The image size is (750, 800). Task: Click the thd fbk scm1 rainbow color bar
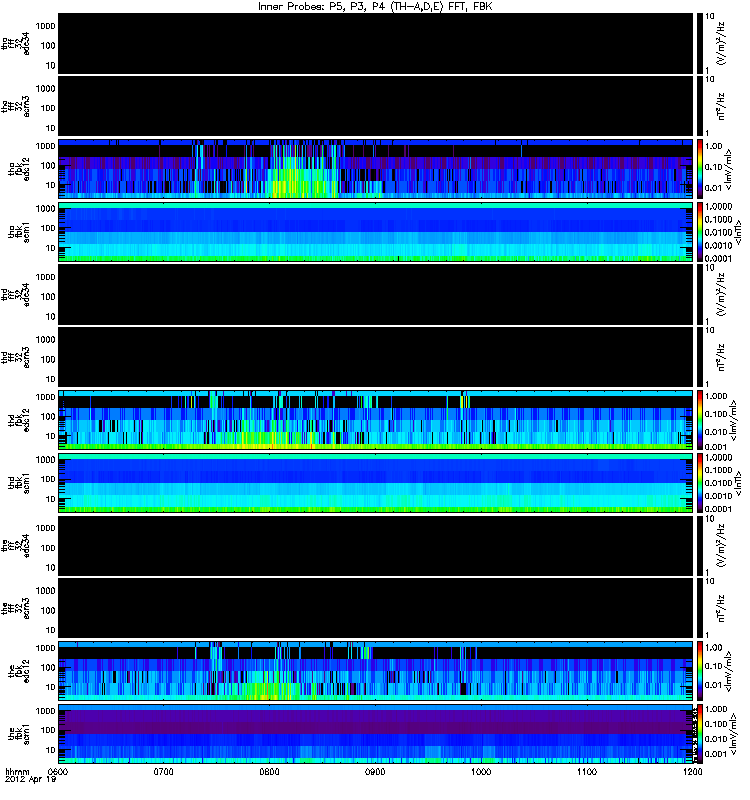coord(699,483)
